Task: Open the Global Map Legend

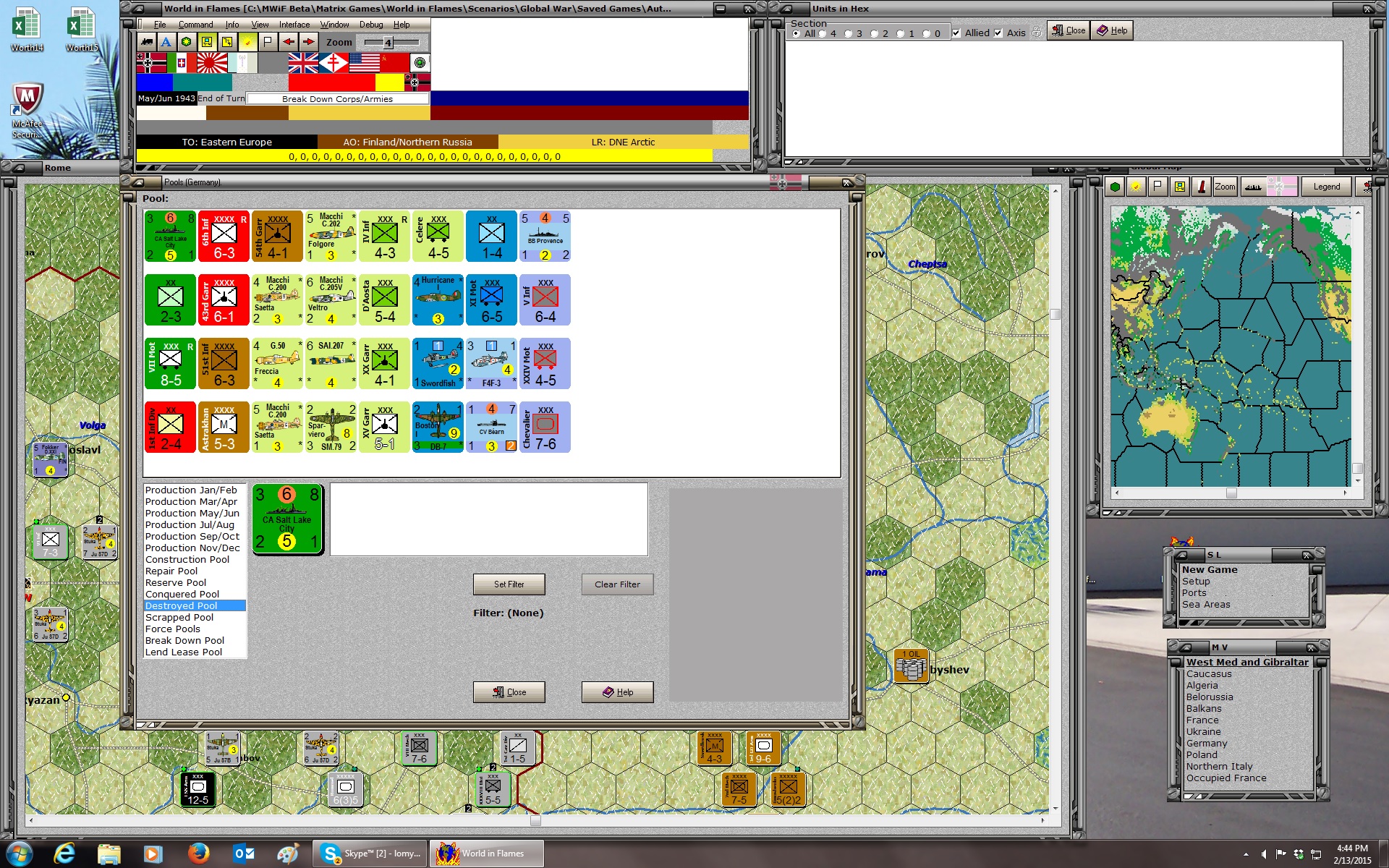Action: [1326, 187]
